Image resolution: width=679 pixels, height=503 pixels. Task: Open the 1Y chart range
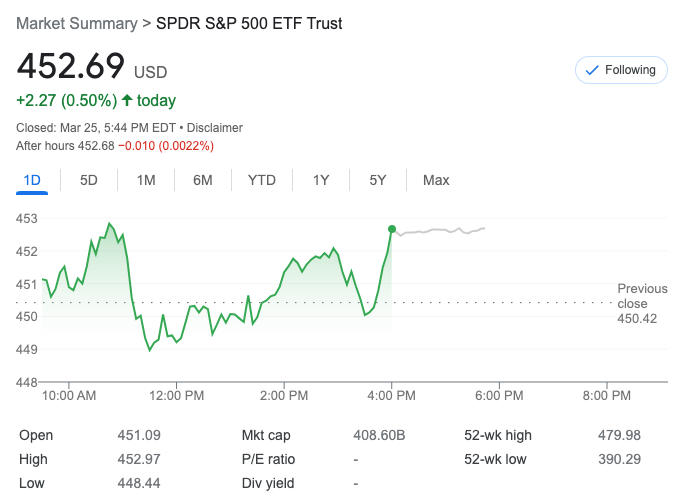click(321, 180)
